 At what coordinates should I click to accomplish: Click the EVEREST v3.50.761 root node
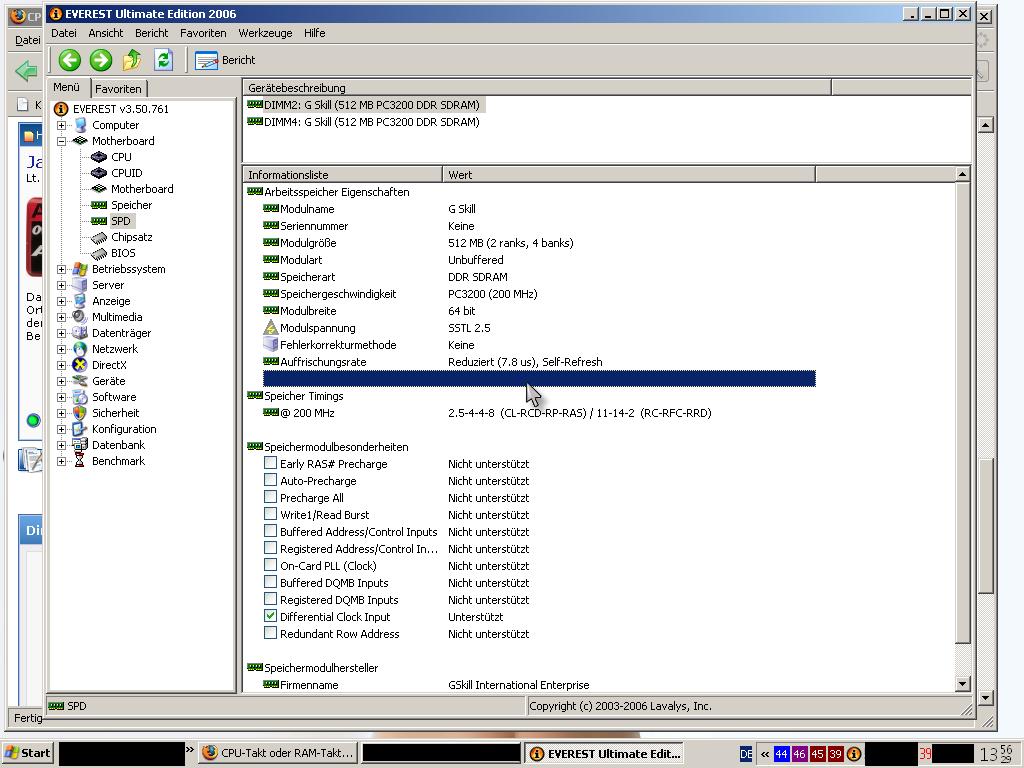point(120,109)
